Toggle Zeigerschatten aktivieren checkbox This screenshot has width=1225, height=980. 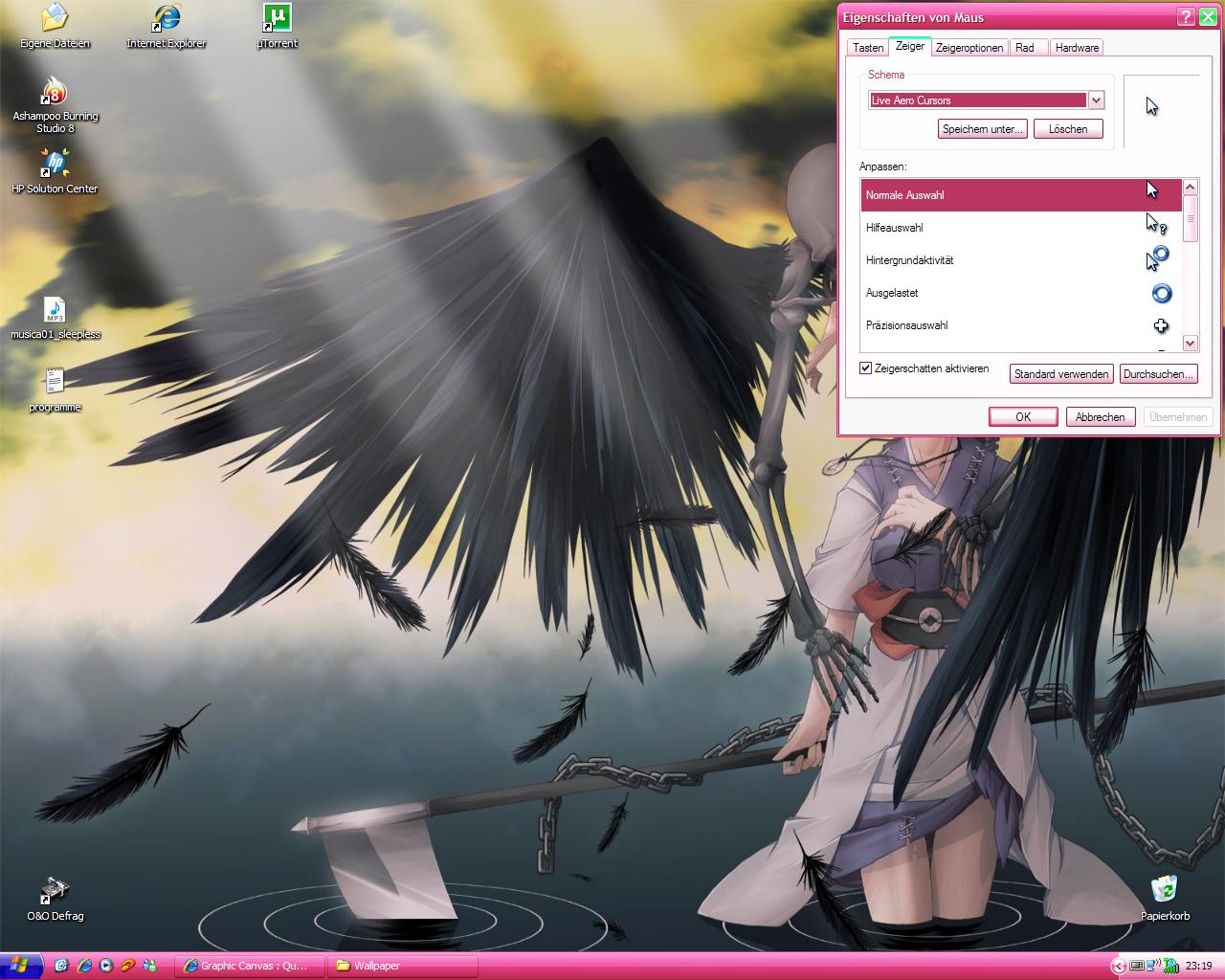point(865,368)
